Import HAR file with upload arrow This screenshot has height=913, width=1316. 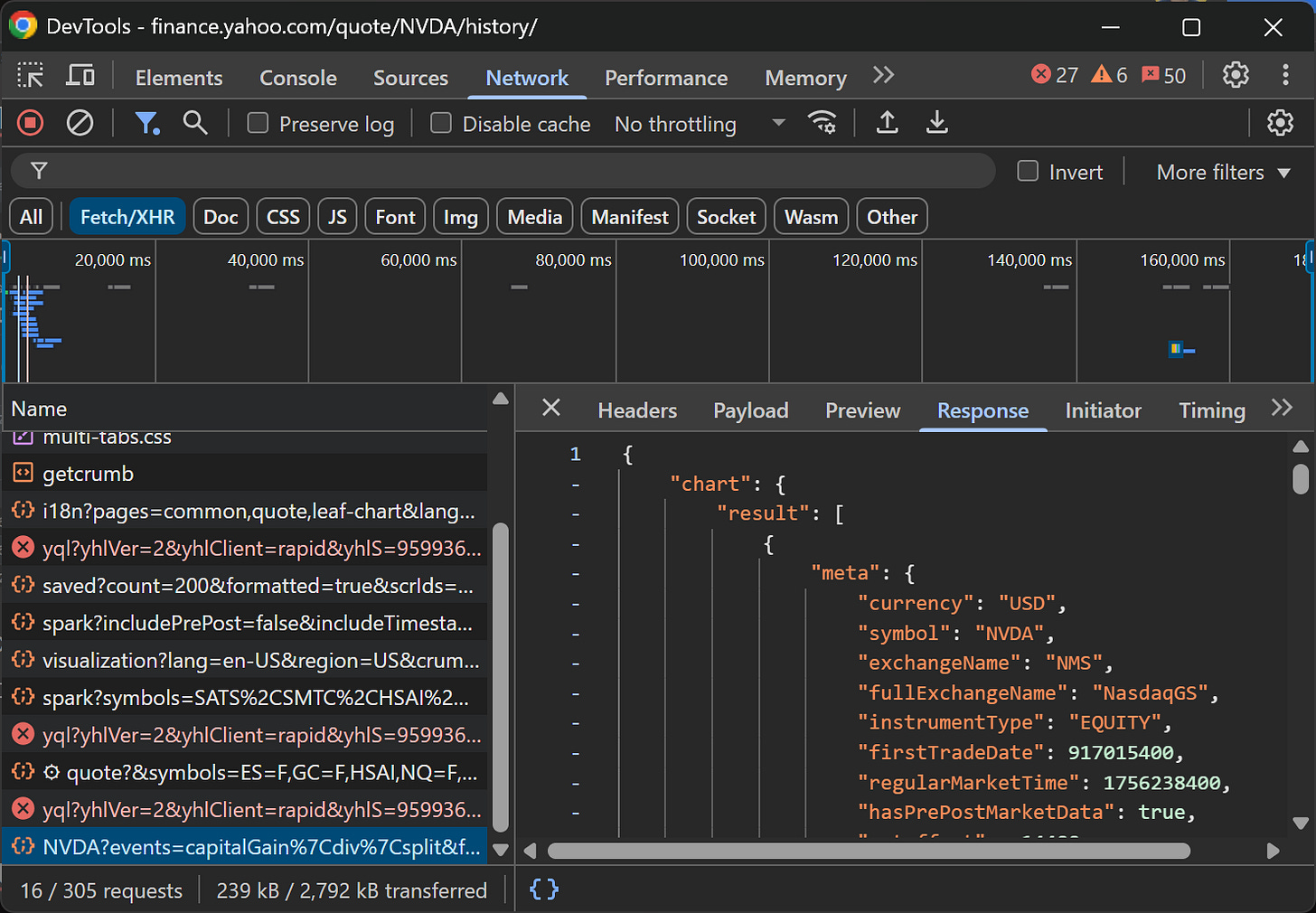tap(888, 123)
